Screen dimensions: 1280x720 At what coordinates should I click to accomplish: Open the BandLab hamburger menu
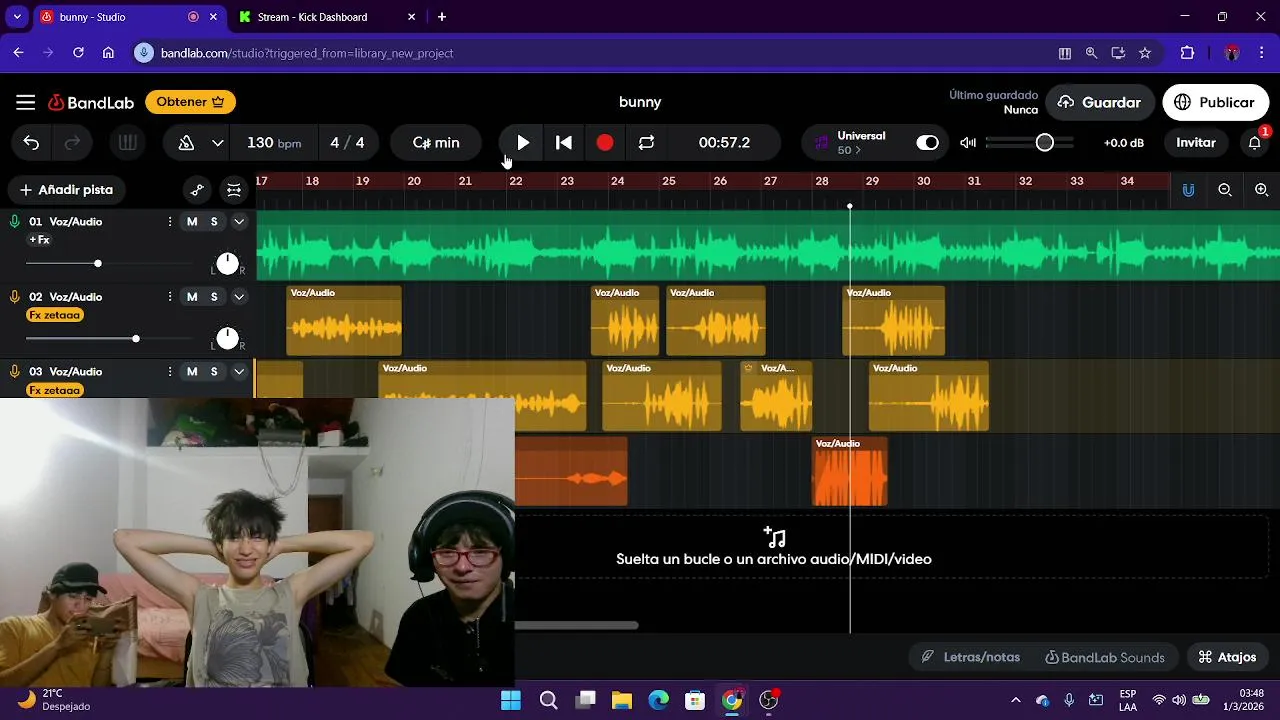click(26, 102)
